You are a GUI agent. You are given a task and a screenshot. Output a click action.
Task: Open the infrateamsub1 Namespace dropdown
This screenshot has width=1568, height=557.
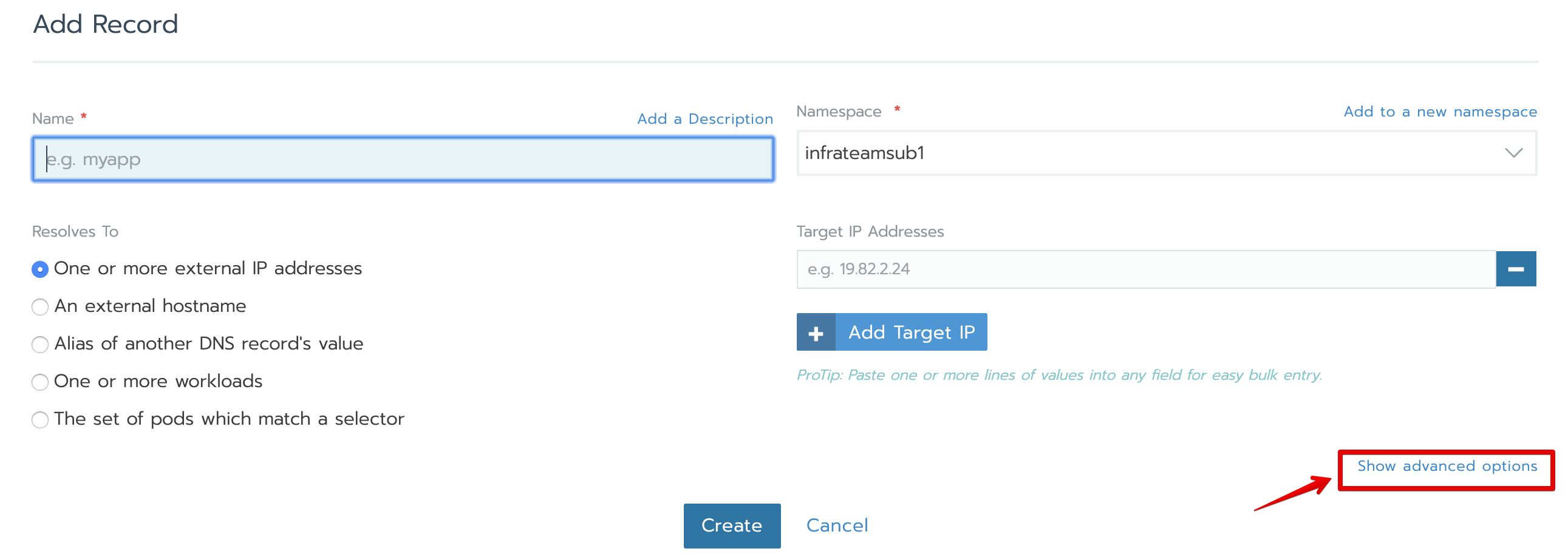[1156, 153]
